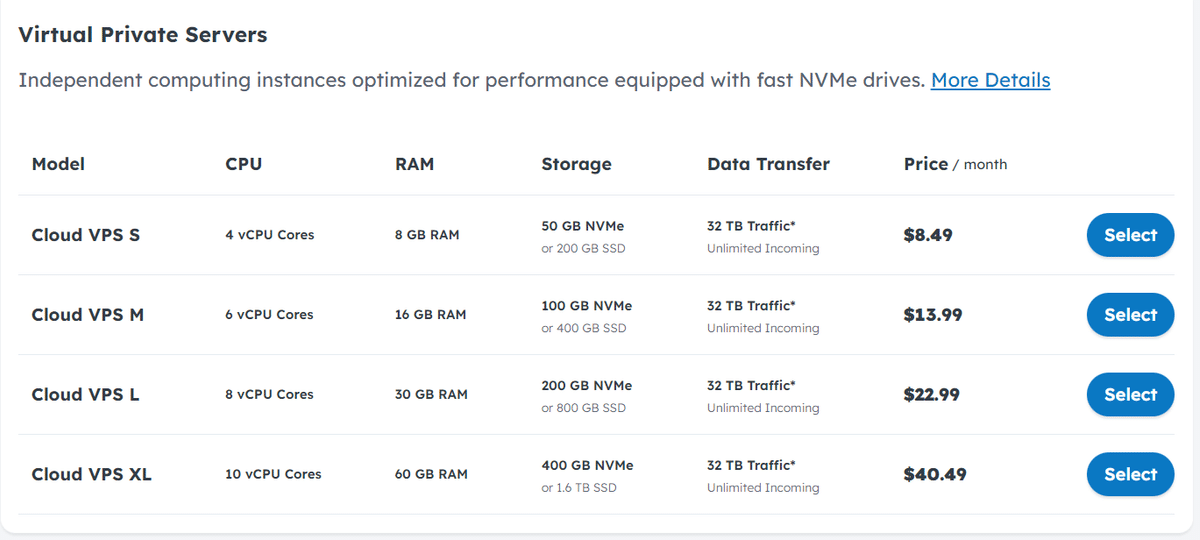Click the 10 vCPU Cores cell

coord(273,475)
